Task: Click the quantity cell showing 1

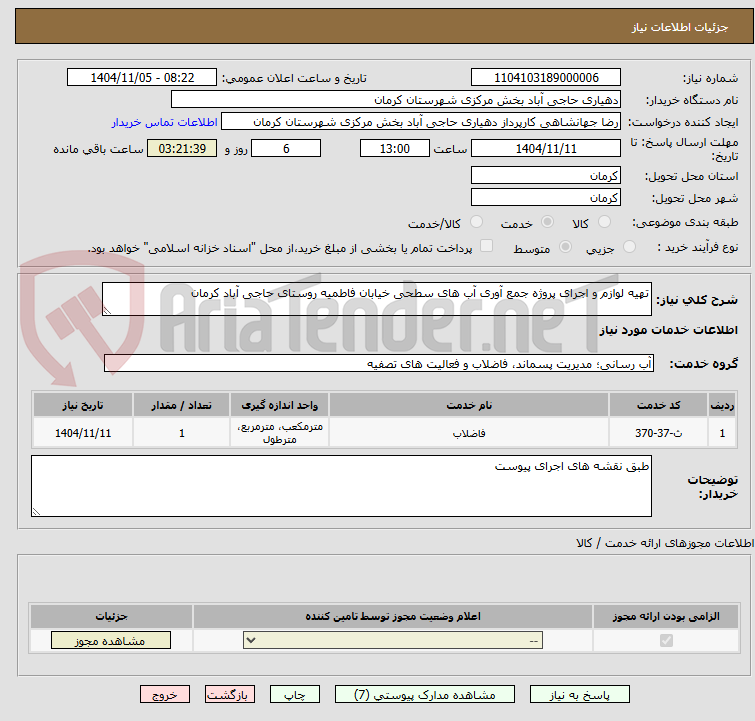Action: point(182,433)
